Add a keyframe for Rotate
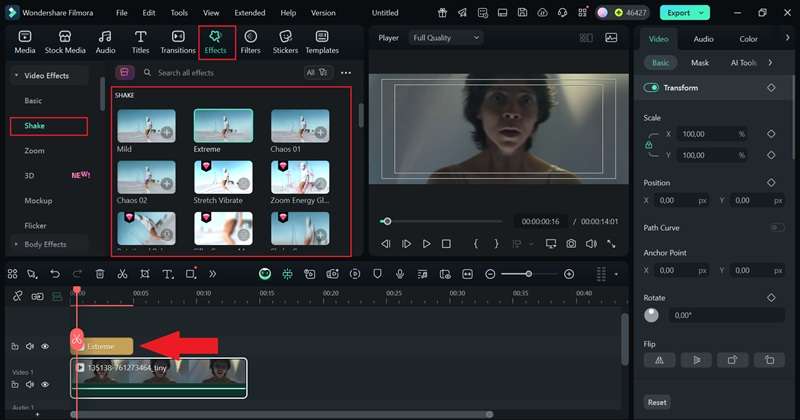The height and width of the screenshot is (420, 800). (771, 298)
